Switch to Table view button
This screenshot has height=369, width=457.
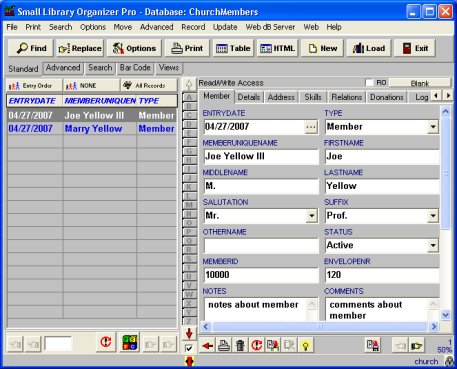pyautogui.click(x=233, y=48)
